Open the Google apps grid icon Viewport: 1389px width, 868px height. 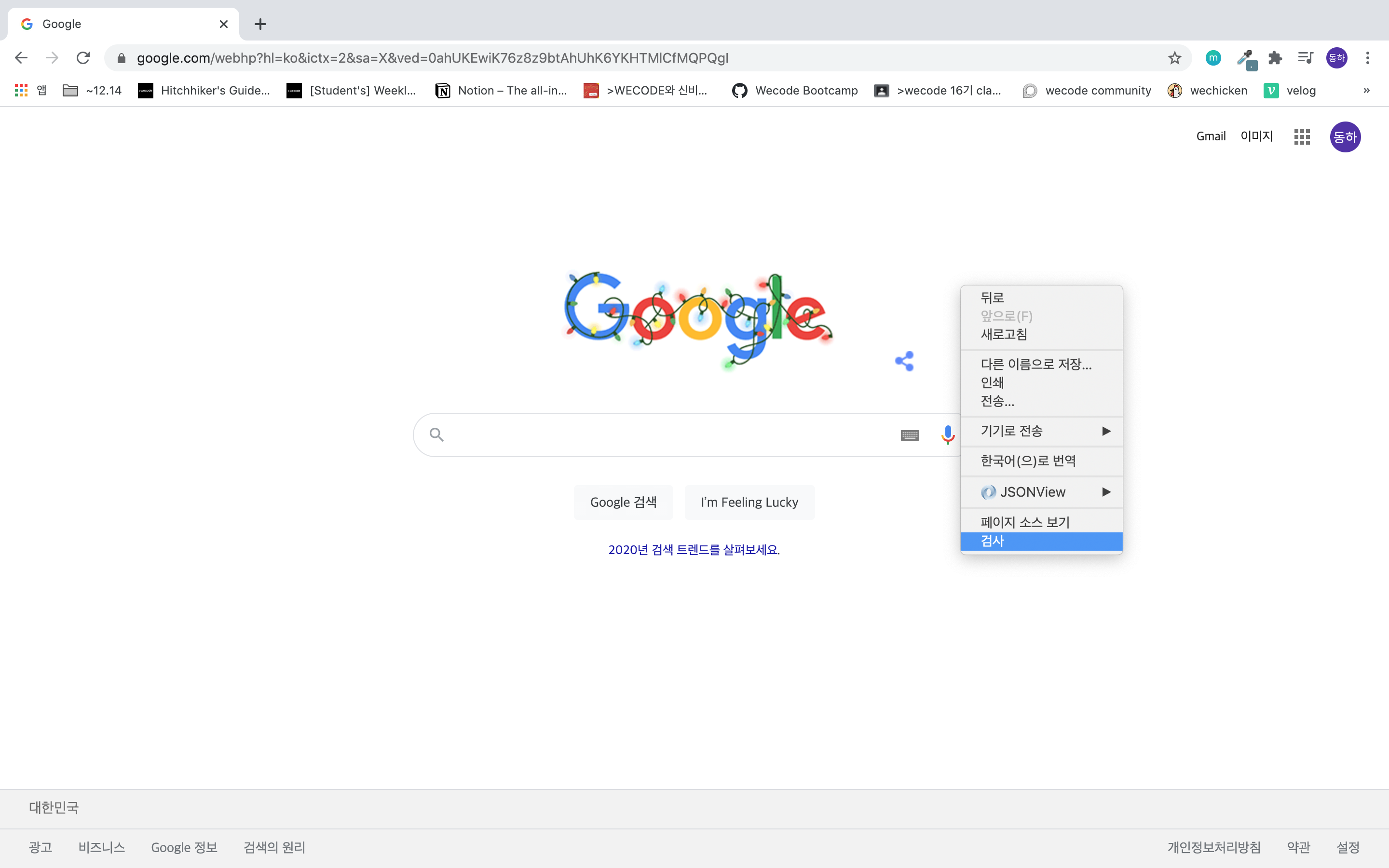coord(1302,136)
